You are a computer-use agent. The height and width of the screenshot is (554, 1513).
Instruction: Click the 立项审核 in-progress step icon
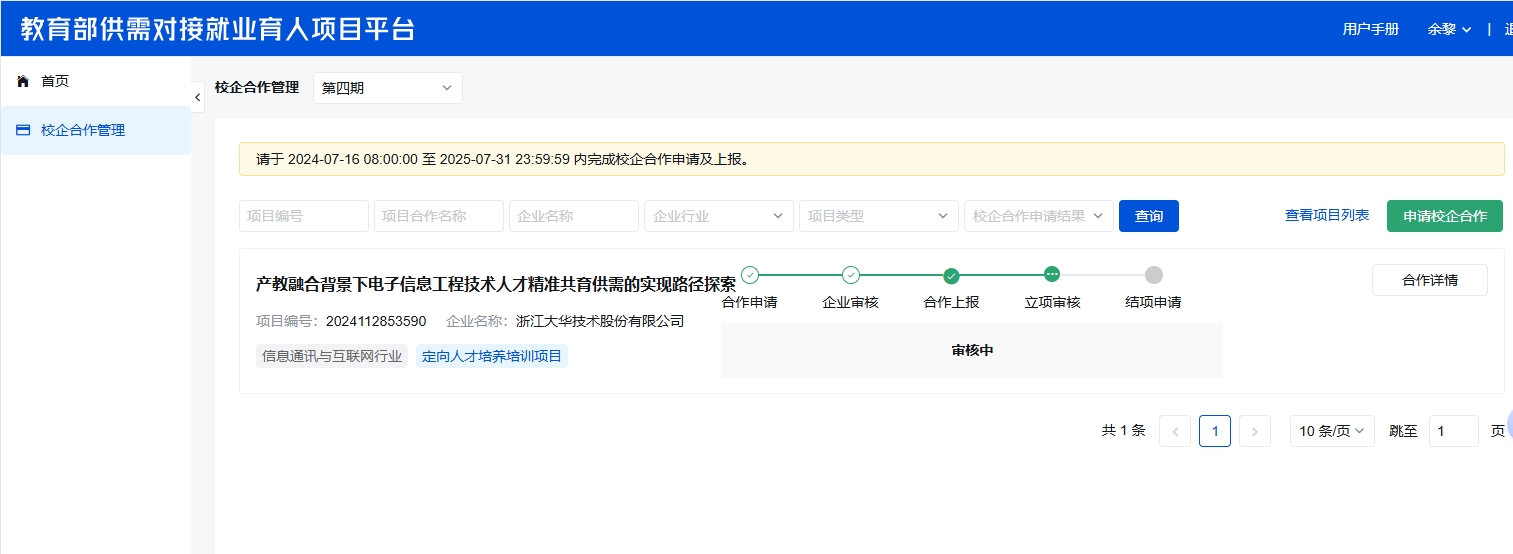pos(1052,275)
